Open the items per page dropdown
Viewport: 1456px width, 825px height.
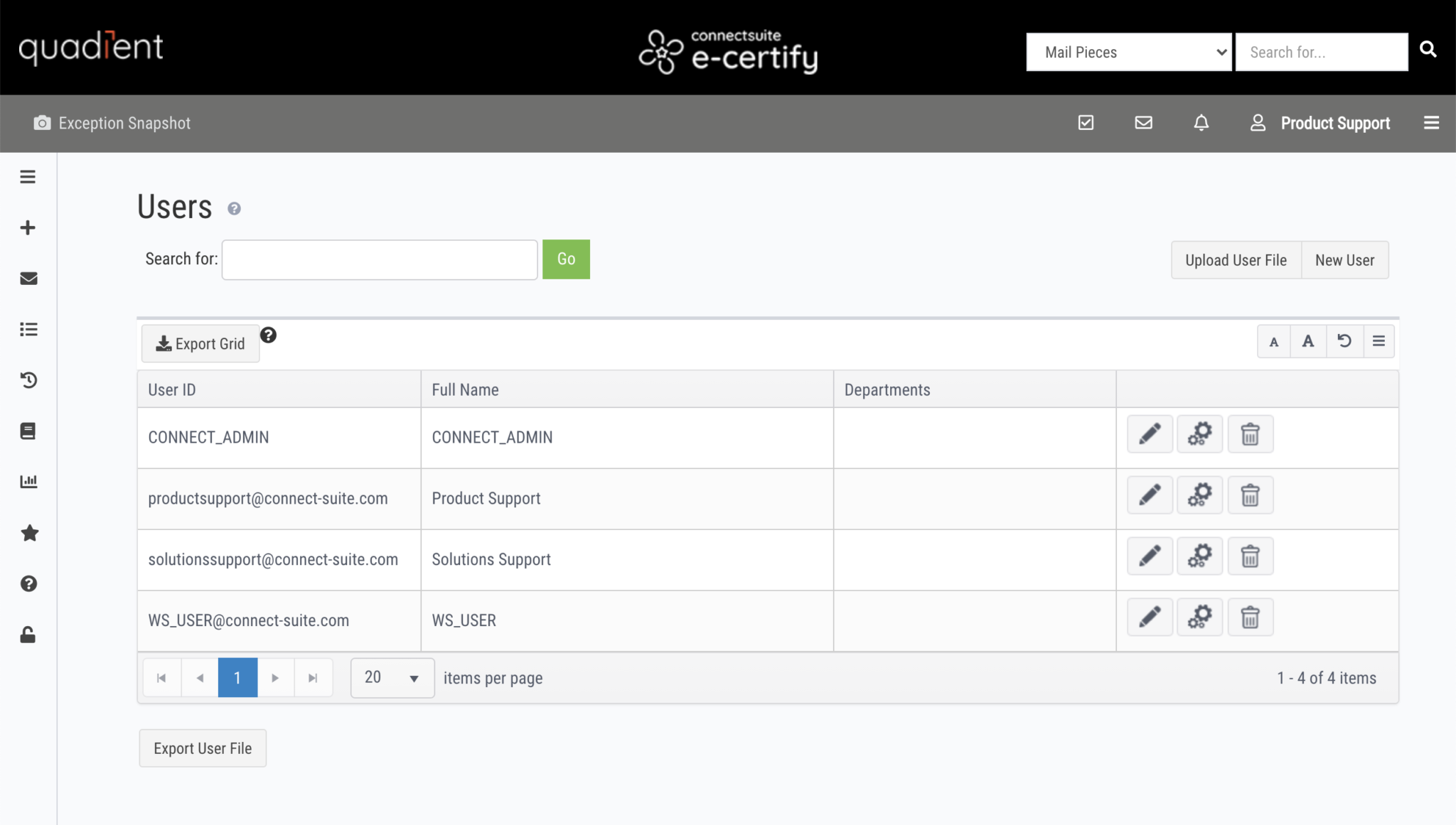click(x=392, y=677)
